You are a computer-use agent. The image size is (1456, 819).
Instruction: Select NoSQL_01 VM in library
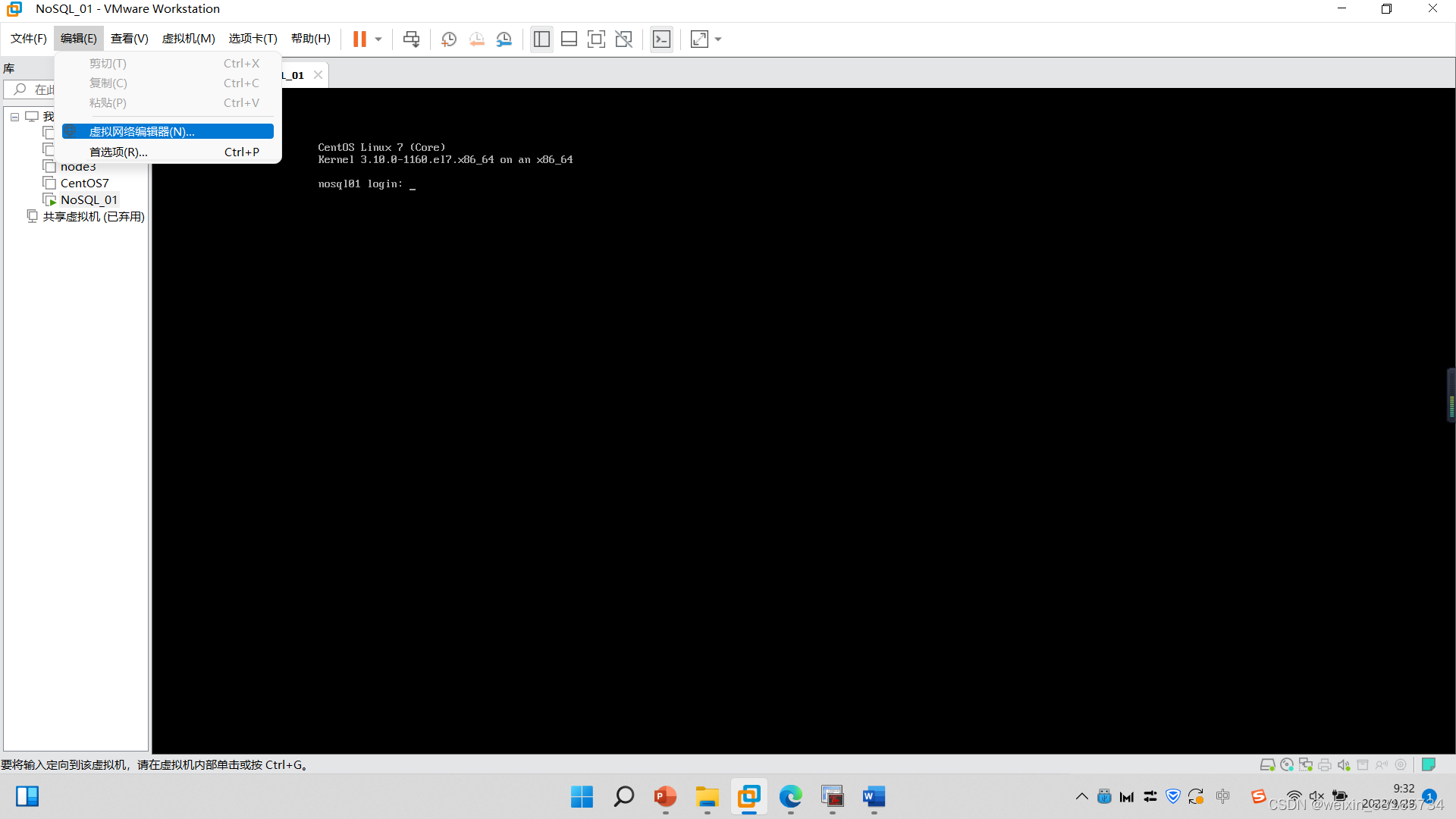pyautogui.click(x=89, y=199)
